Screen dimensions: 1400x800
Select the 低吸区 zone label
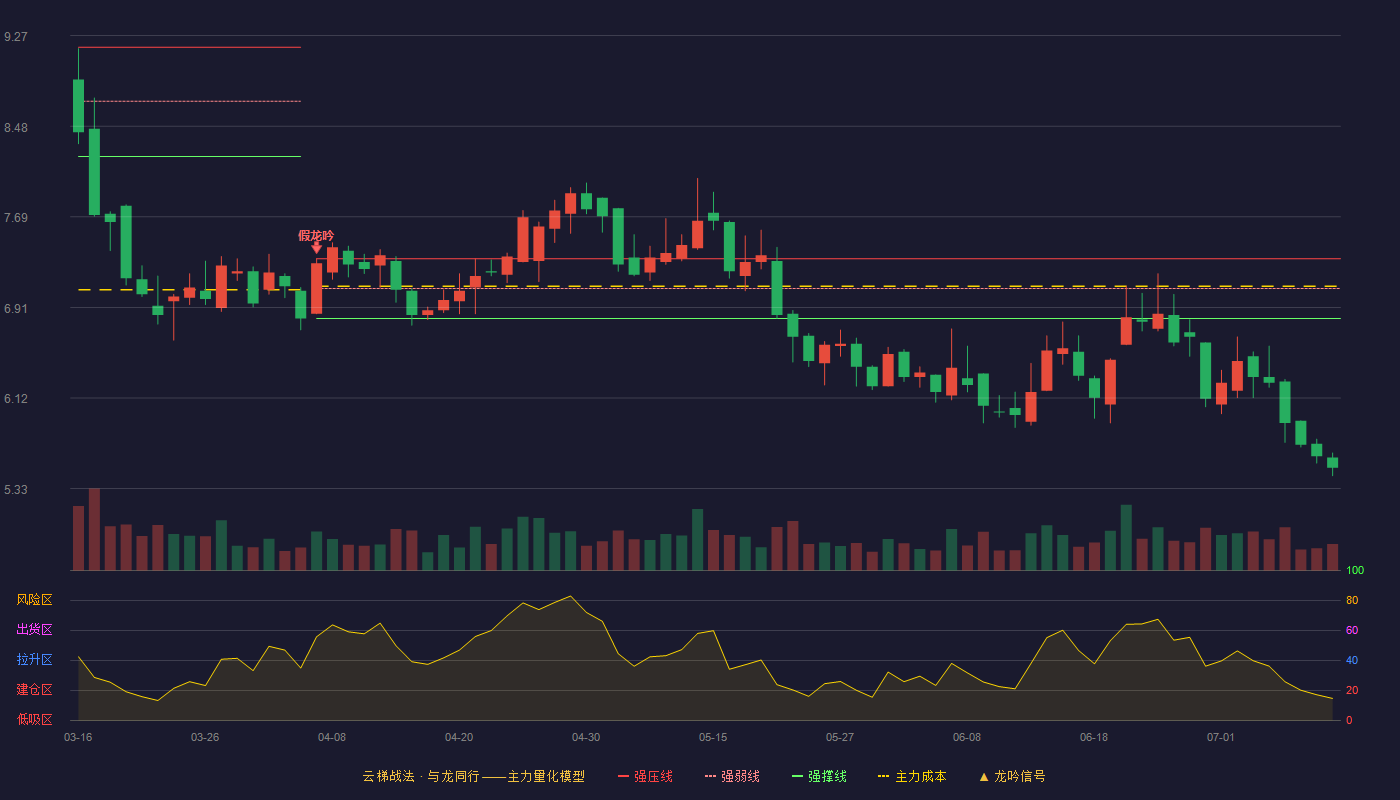coord(34,719)
